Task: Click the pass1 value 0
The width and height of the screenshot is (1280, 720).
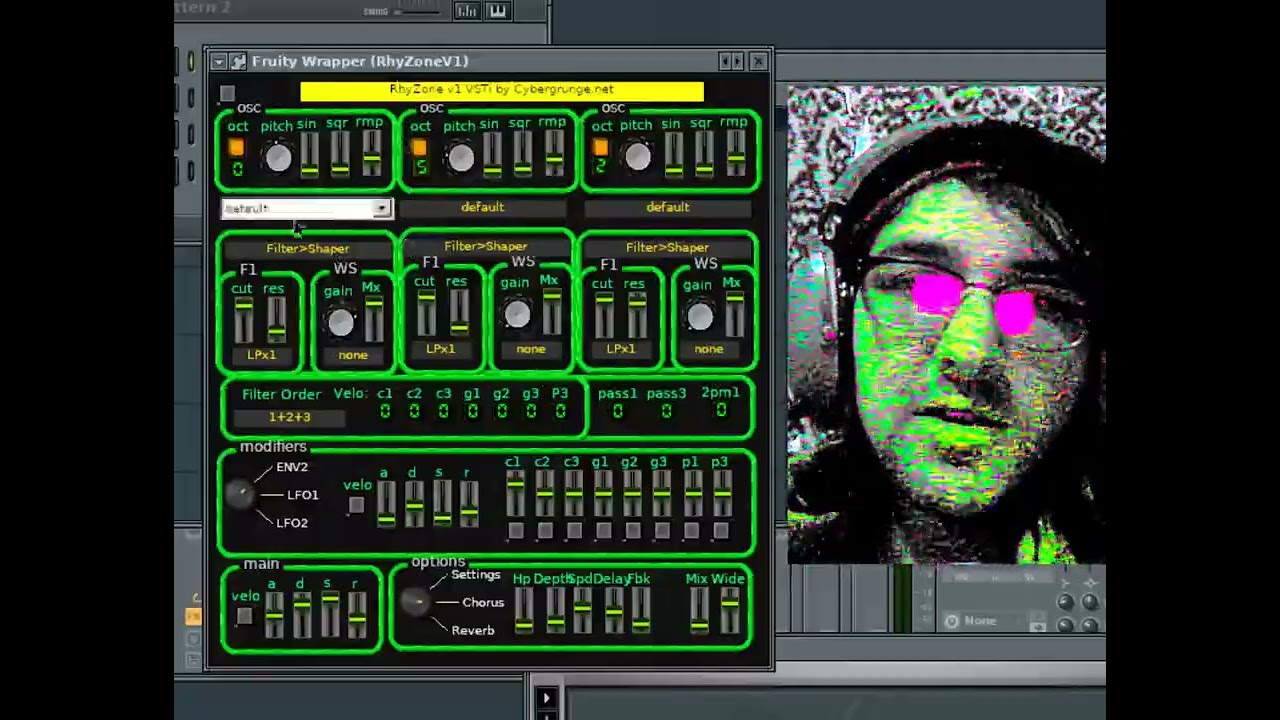Action: [x=617, y=411]
